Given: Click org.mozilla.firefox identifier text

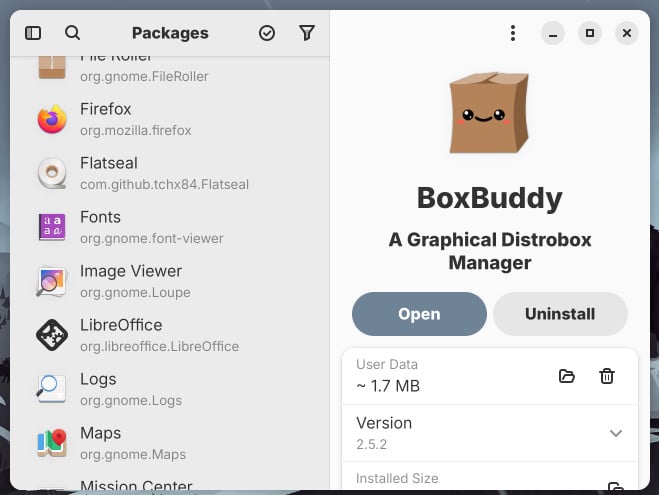Looking at the screenshot, I should pyautogui.click(x=136, y=130).
